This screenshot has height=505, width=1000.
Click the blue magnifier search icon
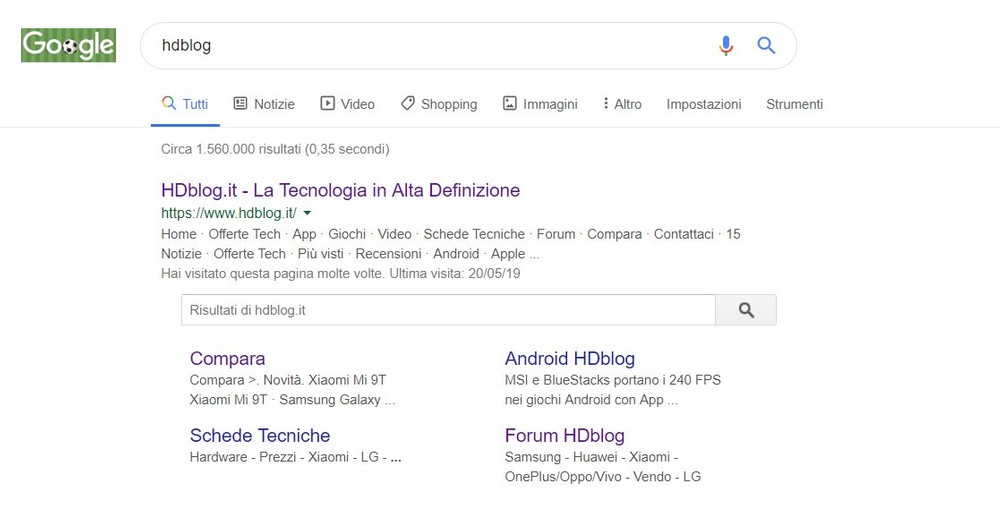coord(766,45)
